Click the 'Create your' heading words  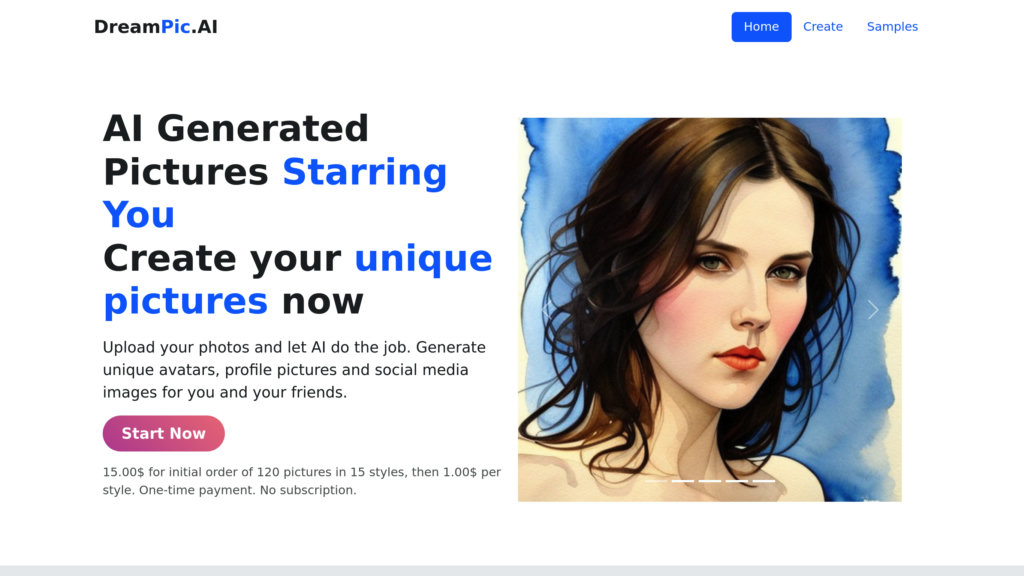pos(222,259)
